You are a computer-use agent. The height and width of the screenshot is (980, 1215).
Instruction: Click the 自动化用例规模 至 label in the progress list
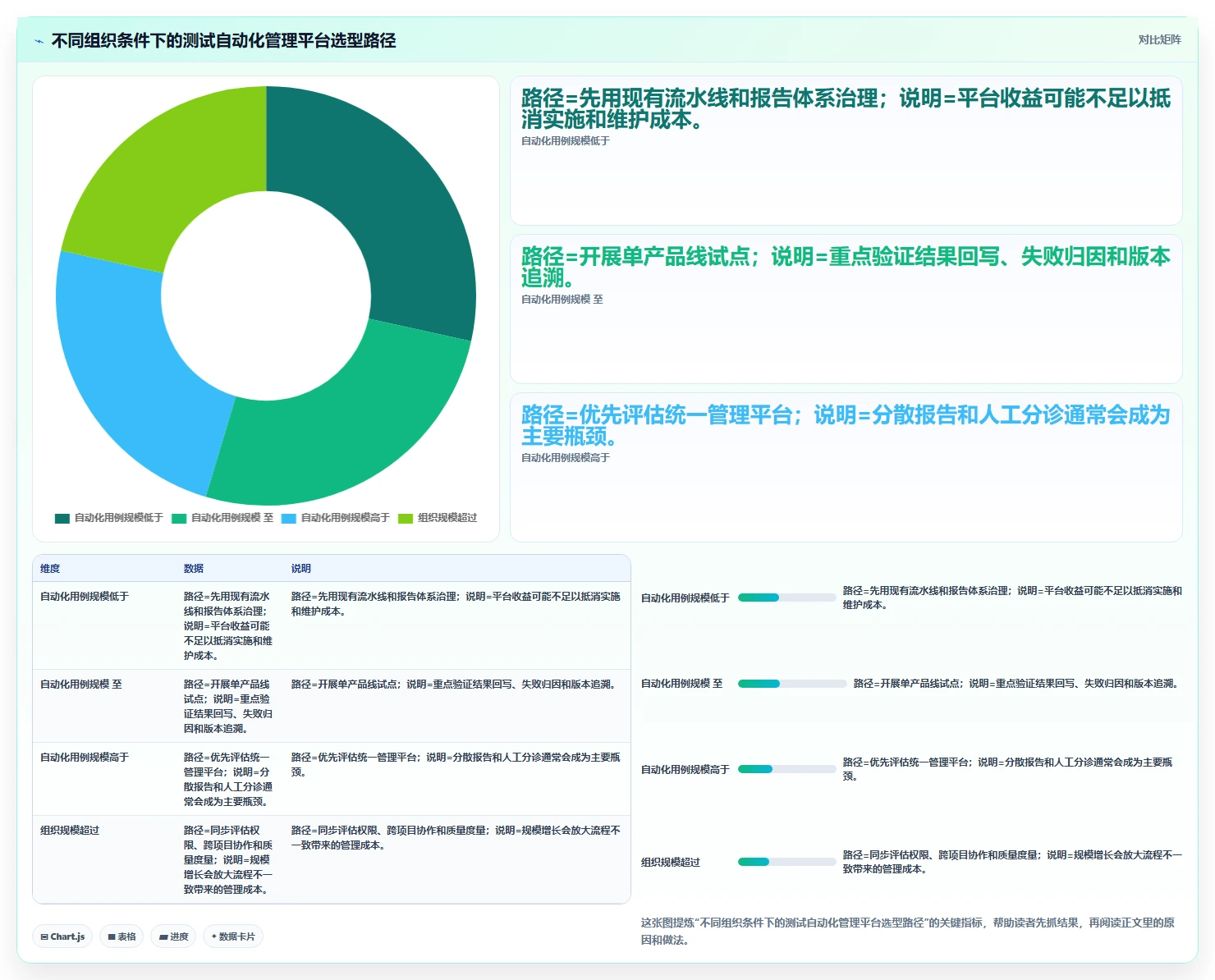click(682, 683)
